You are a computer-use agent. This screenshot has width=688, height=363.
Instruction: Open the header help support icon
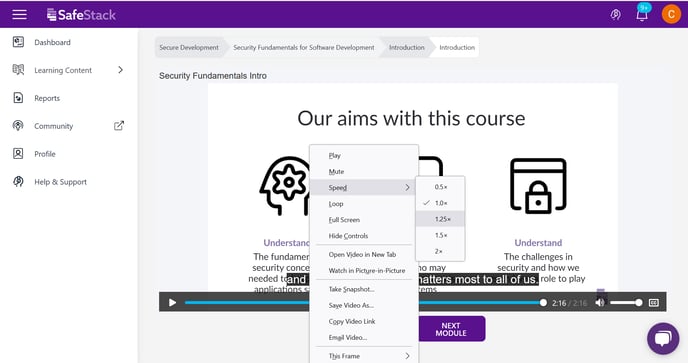(x=616, y=14)
